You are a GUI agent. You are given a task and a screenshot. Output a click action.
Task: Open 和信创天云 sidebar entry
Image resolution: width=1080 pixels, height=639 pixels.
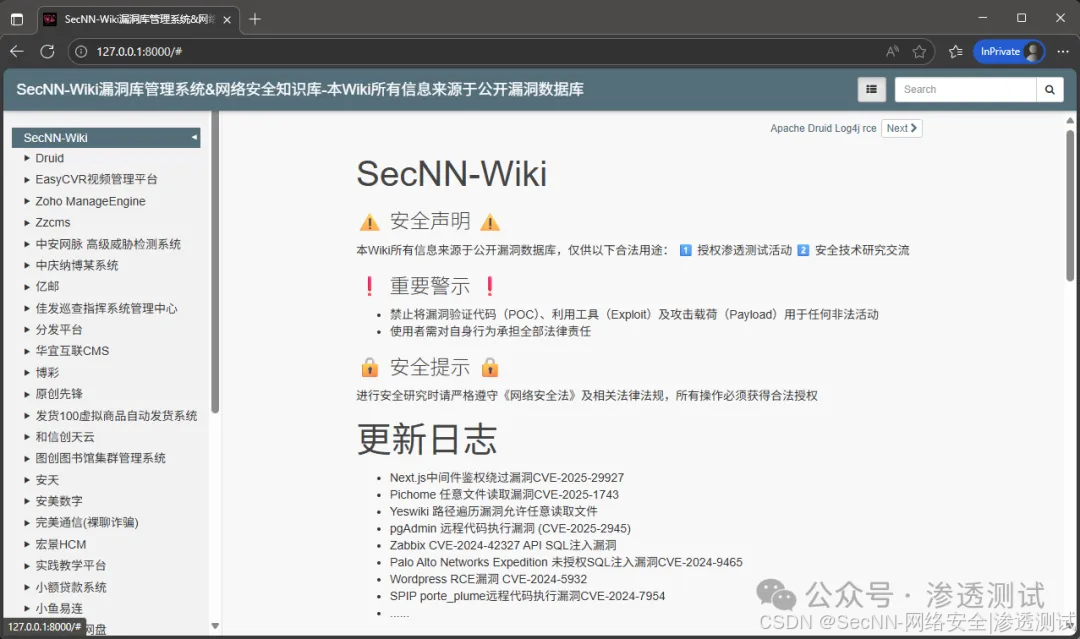(65, 437)
